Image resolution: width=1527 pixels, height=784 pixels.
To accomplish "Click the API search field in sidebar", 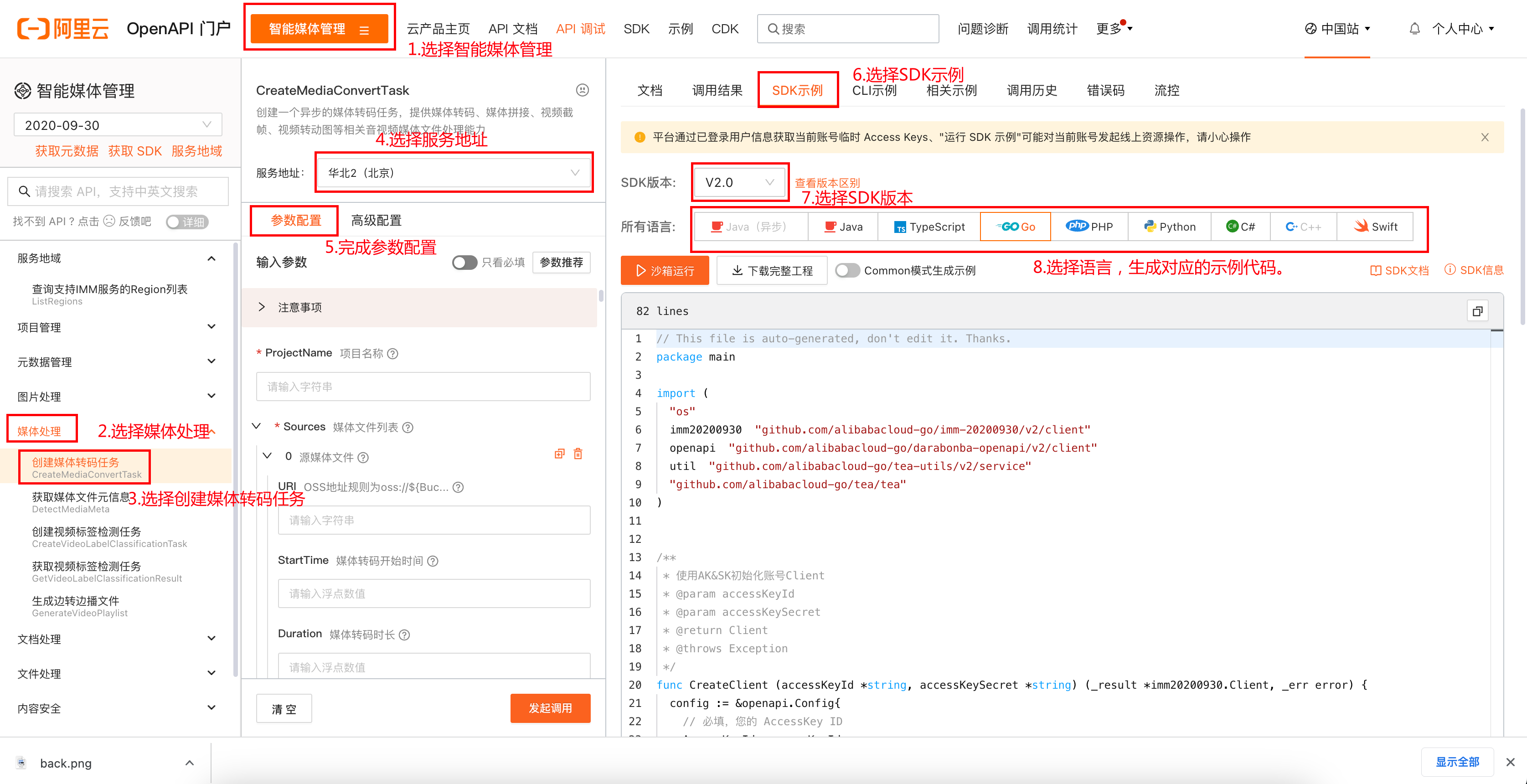I will point(118,191).
